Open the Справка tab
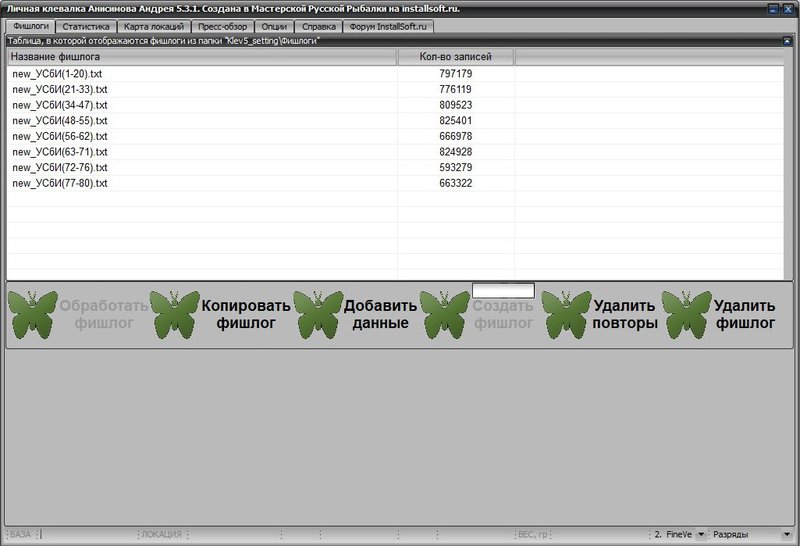Screen dimensions: 800x546 [318, 27]
